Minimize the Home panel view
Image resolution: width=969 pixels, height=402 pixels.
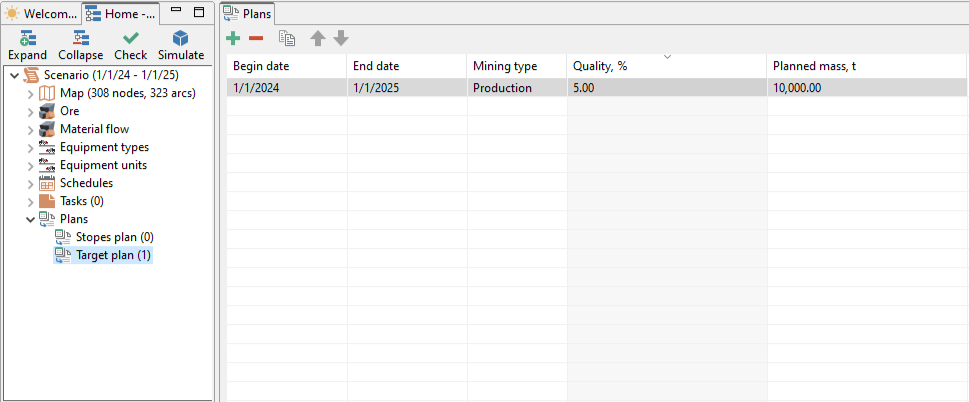(x=176, y=11)
